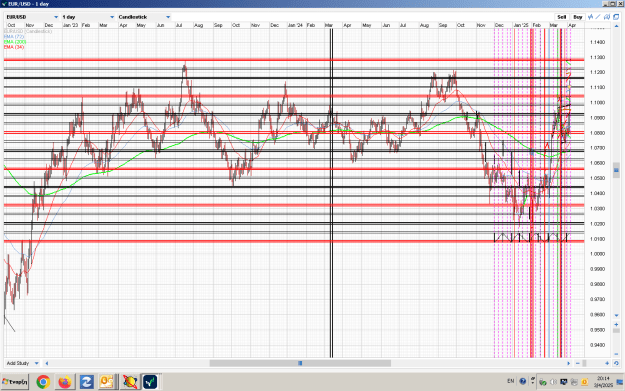Select the EMA (34) study label
This screenshot has width=625, height=391.
14,47
